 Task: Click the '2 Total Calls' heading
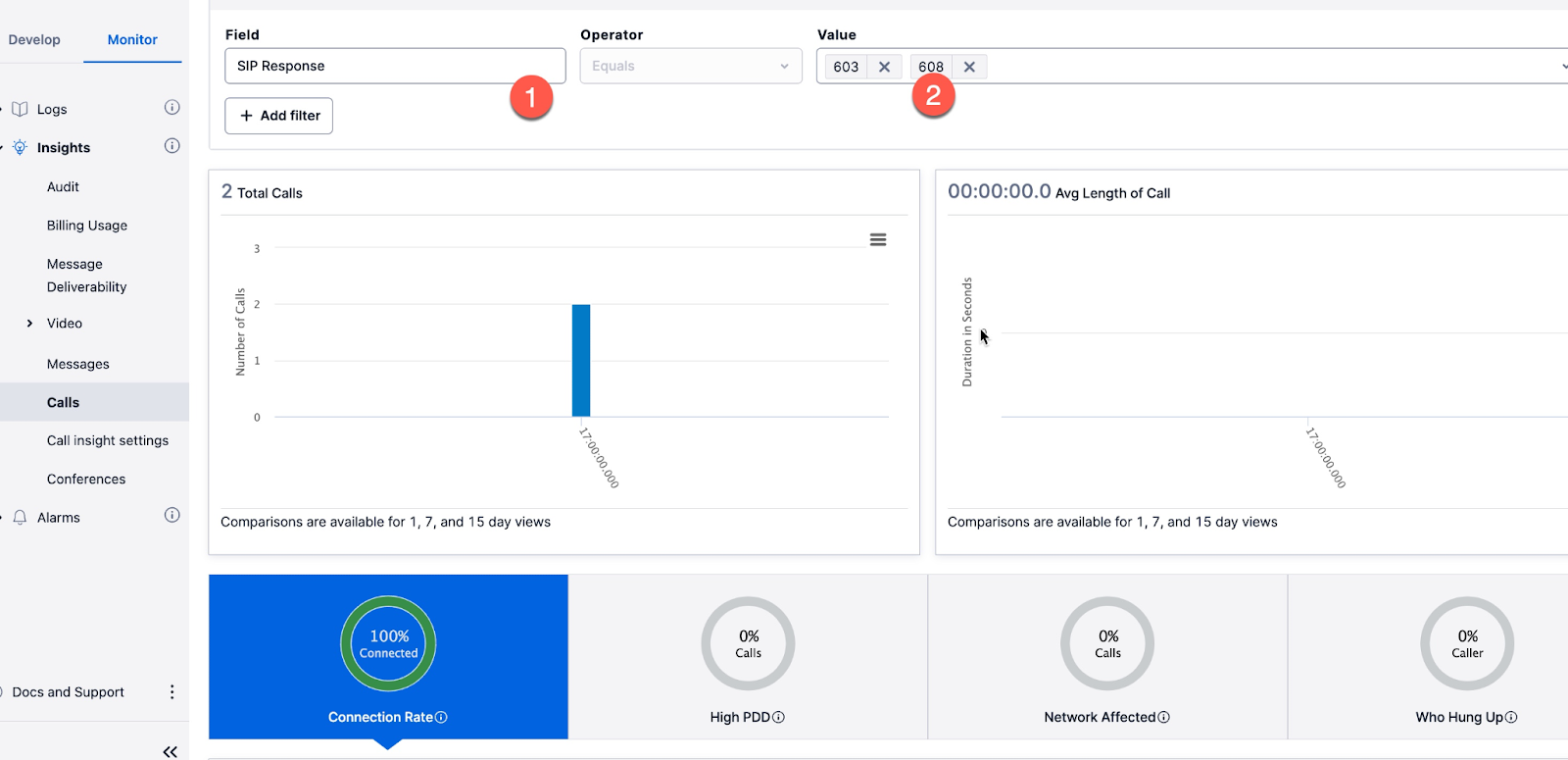pyautogui.click(x=262, y=191)
